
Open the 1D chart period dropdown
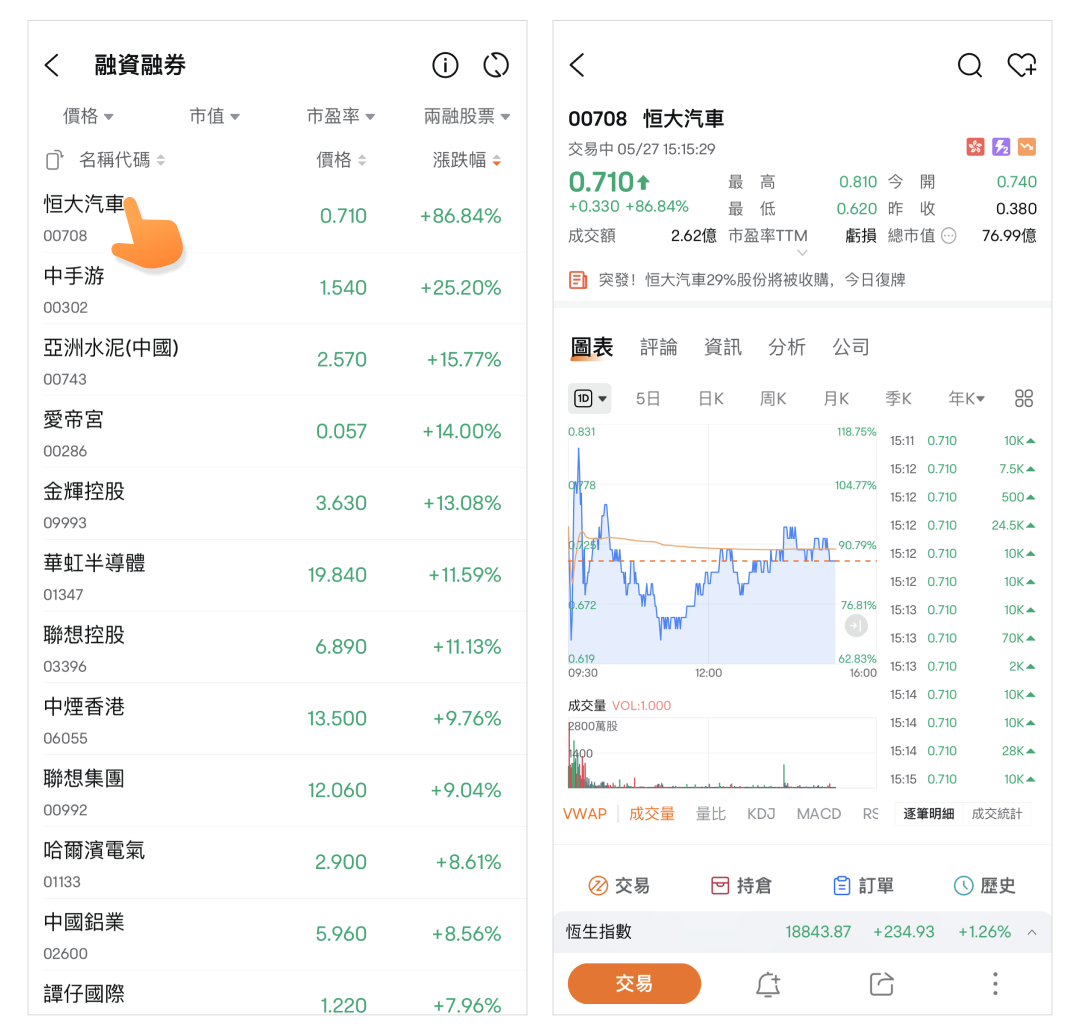coord(590,399)
